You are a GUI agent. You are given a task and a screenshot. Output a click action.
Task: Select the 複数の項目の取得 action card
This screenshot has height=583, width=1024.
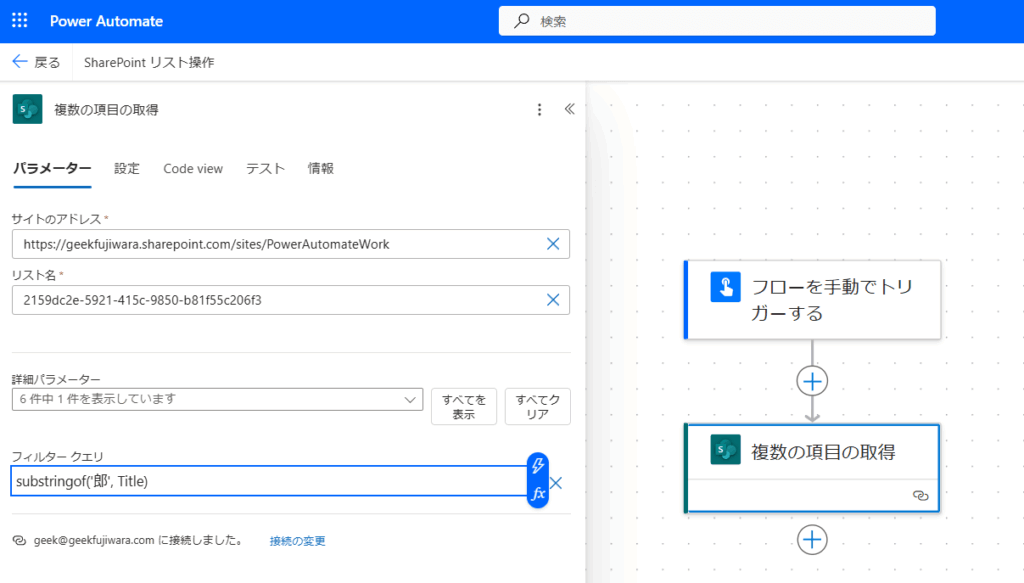click(x=812, y=468)
